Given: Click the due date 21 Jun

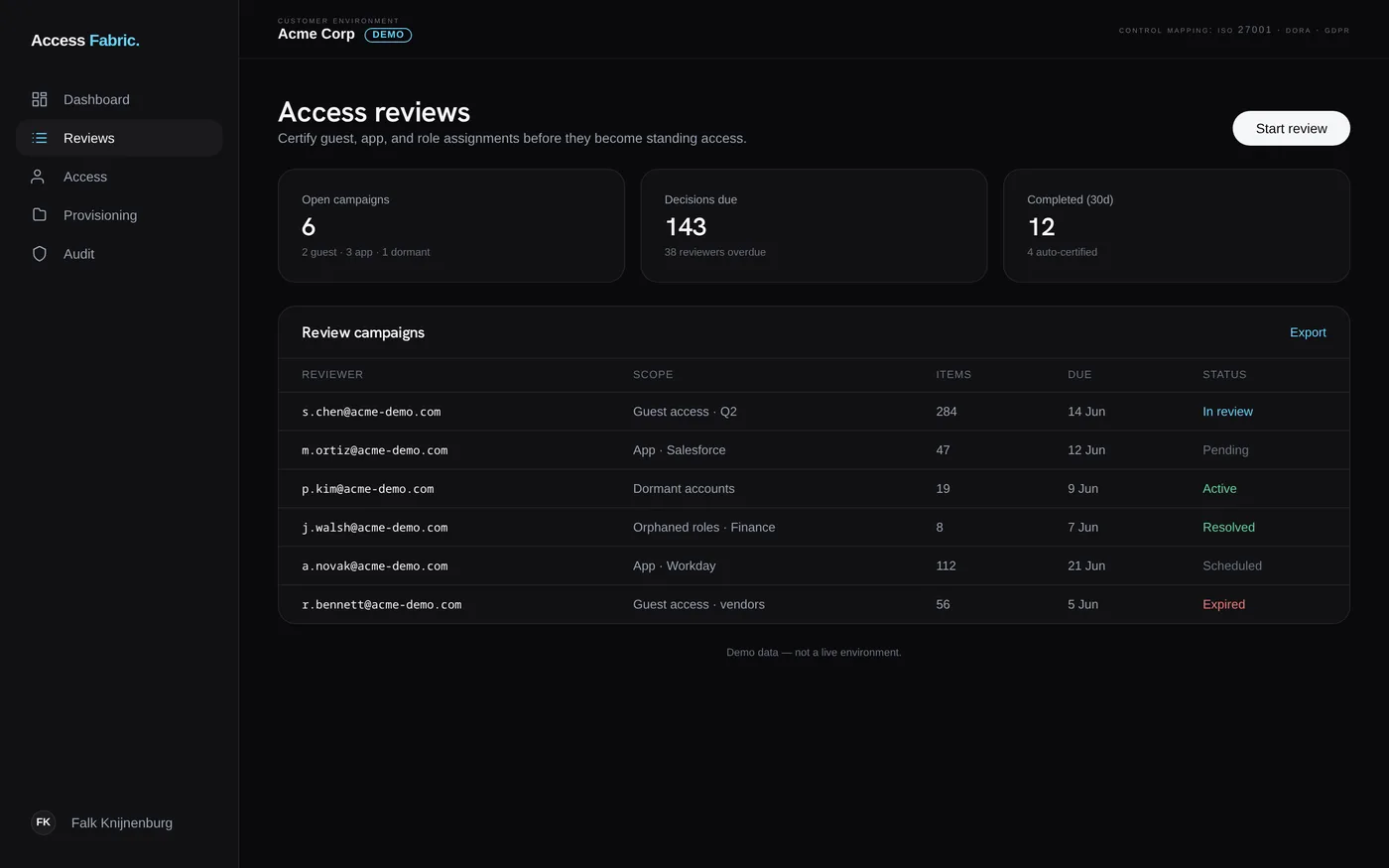Looking at the screenshot, I should [1086, 566].
